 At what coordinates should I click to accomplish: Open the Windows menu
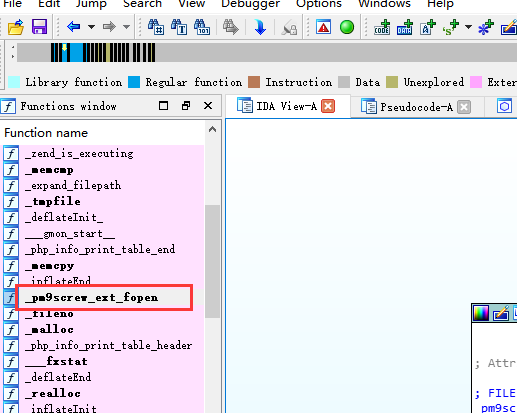(x=384, y=4)
